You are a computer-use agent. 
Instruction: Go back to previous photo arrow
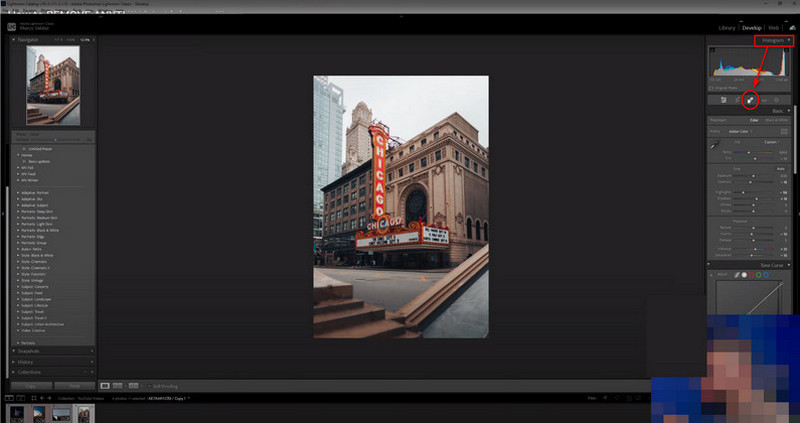click(x=41, y=398)
